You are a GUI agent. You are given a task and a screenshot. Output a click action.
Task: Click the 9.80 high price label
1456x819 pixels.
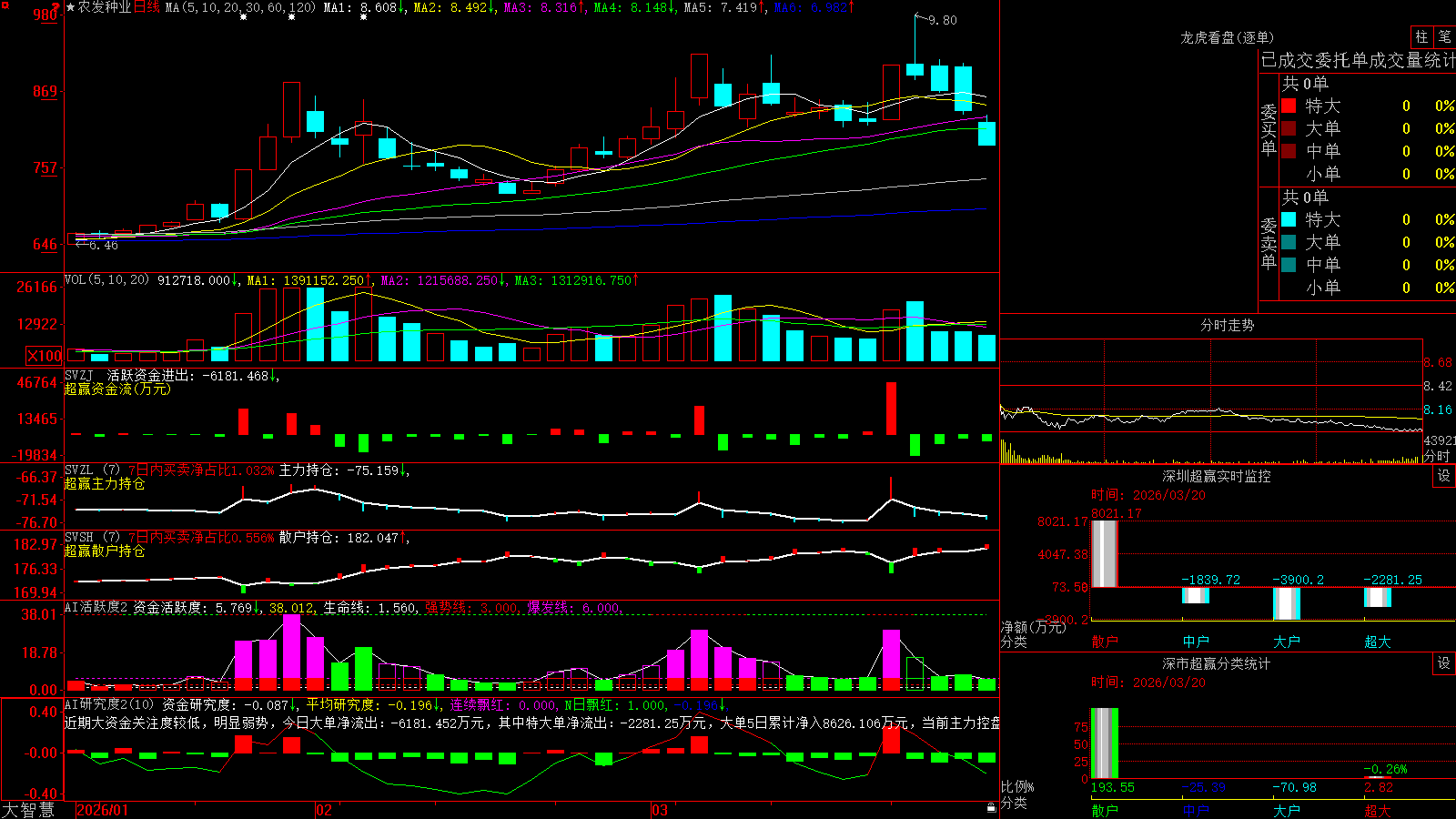point(943,20)
